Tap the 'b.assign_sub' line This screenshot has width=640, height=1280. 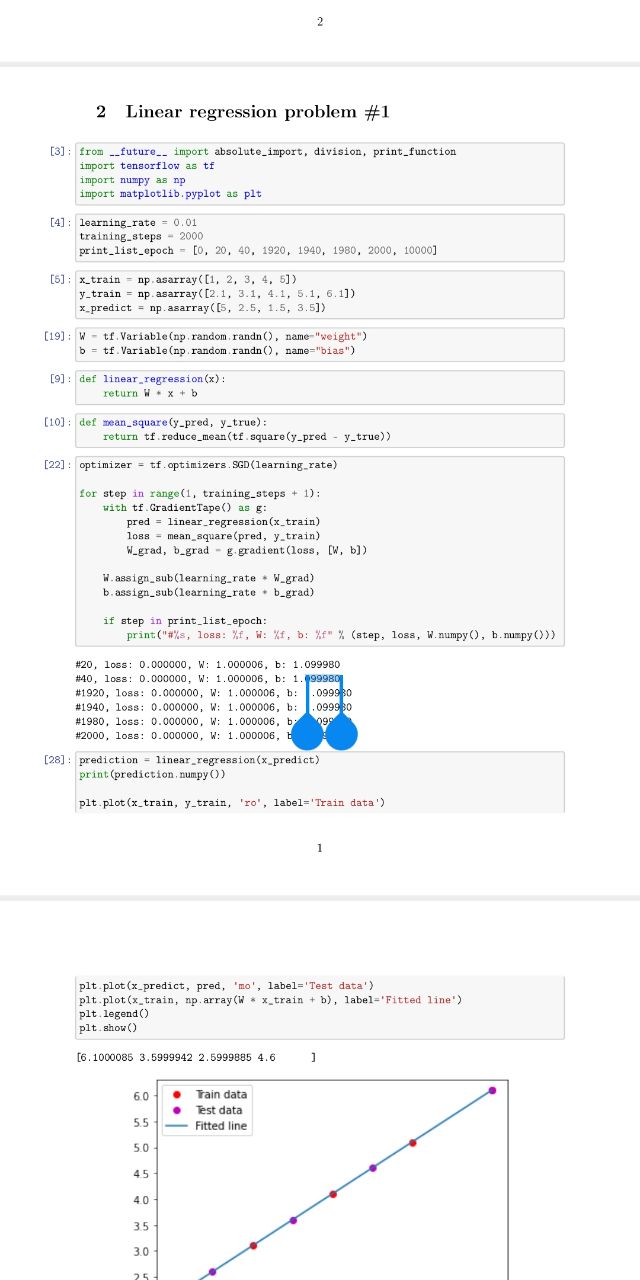[x=209, y=592]
